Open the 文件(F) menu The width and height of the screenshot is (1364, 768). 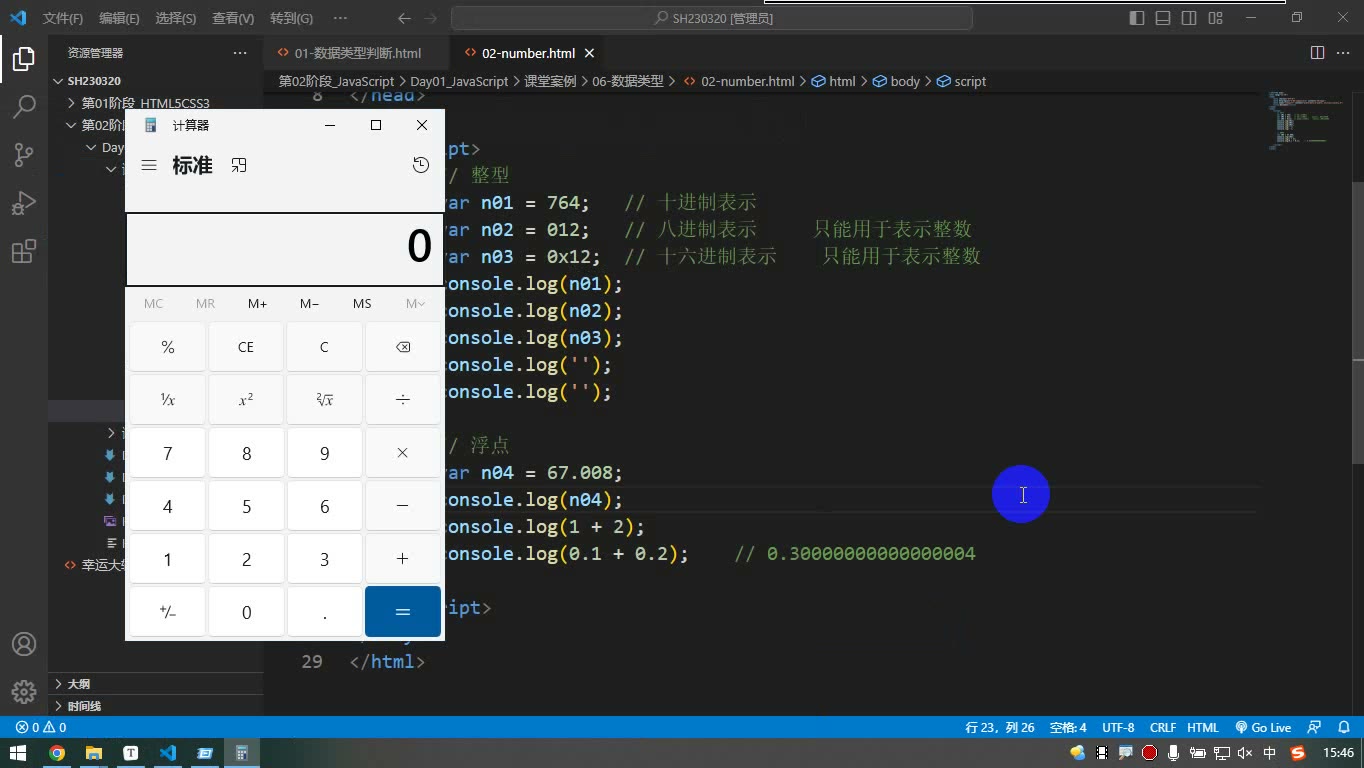[x=63, y=18]
